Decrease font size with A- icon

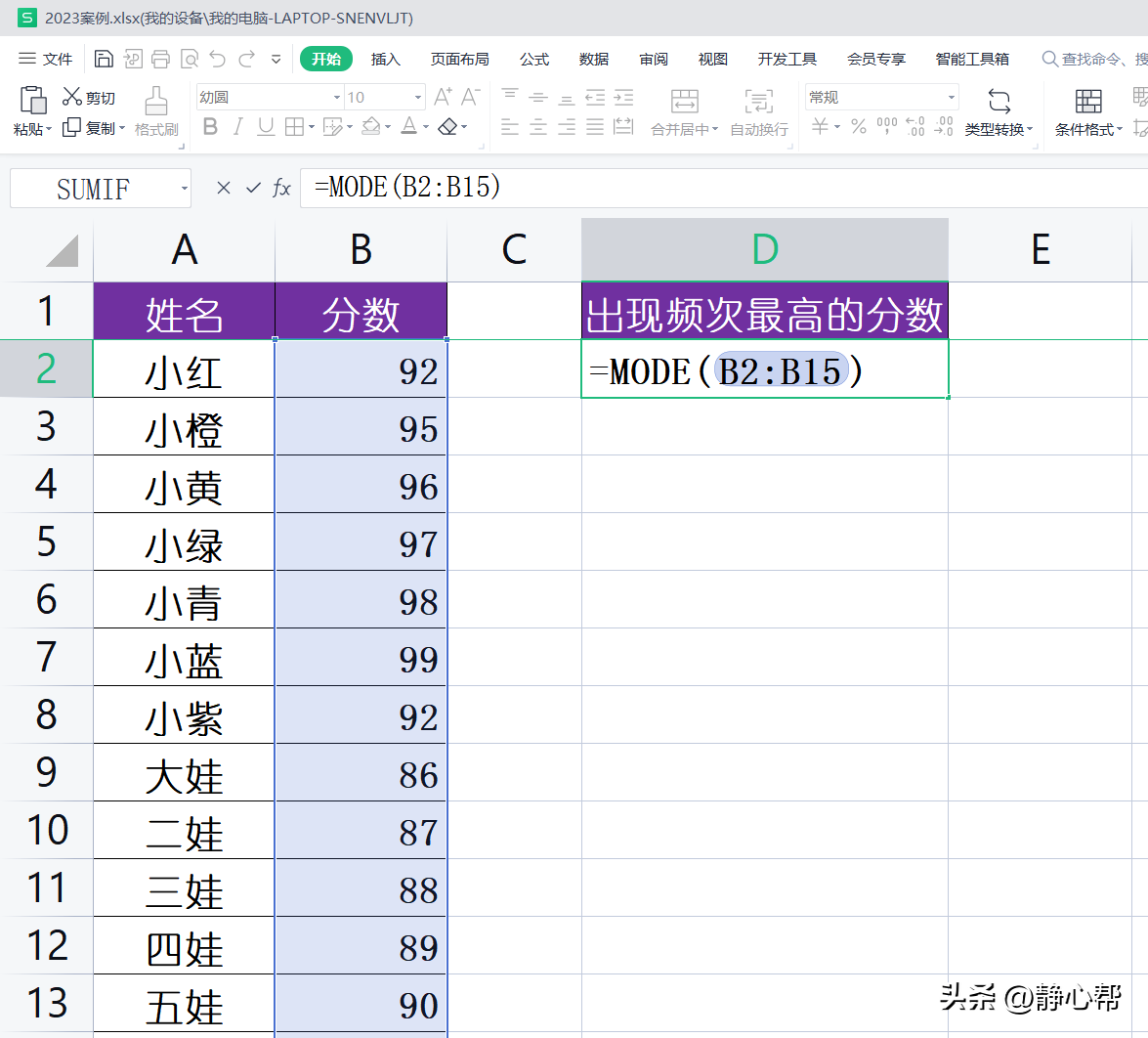[x=470, y=97]
